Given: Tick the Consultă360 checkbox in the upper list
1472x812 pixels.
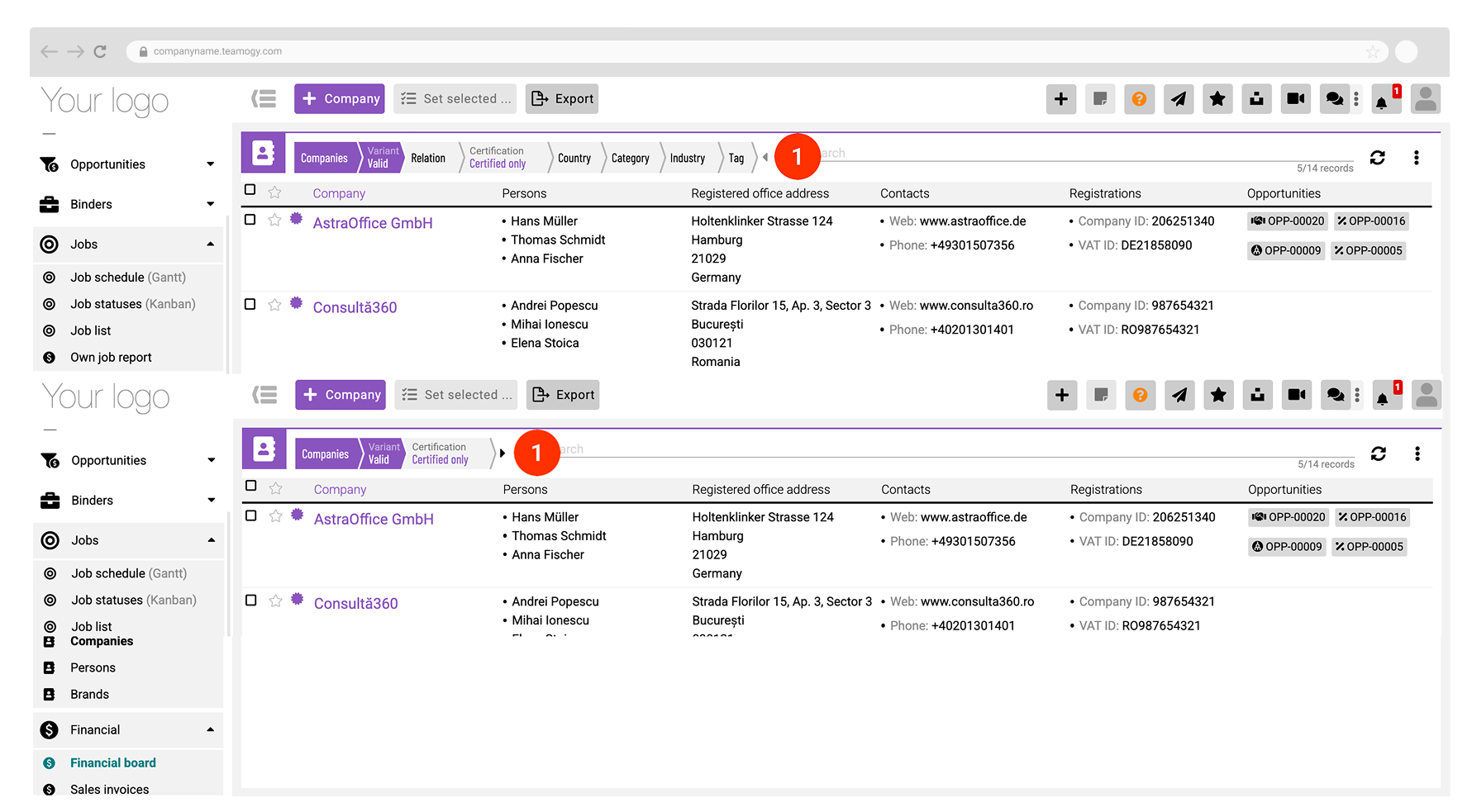Looking at the screenshot, I should (250, 304).
